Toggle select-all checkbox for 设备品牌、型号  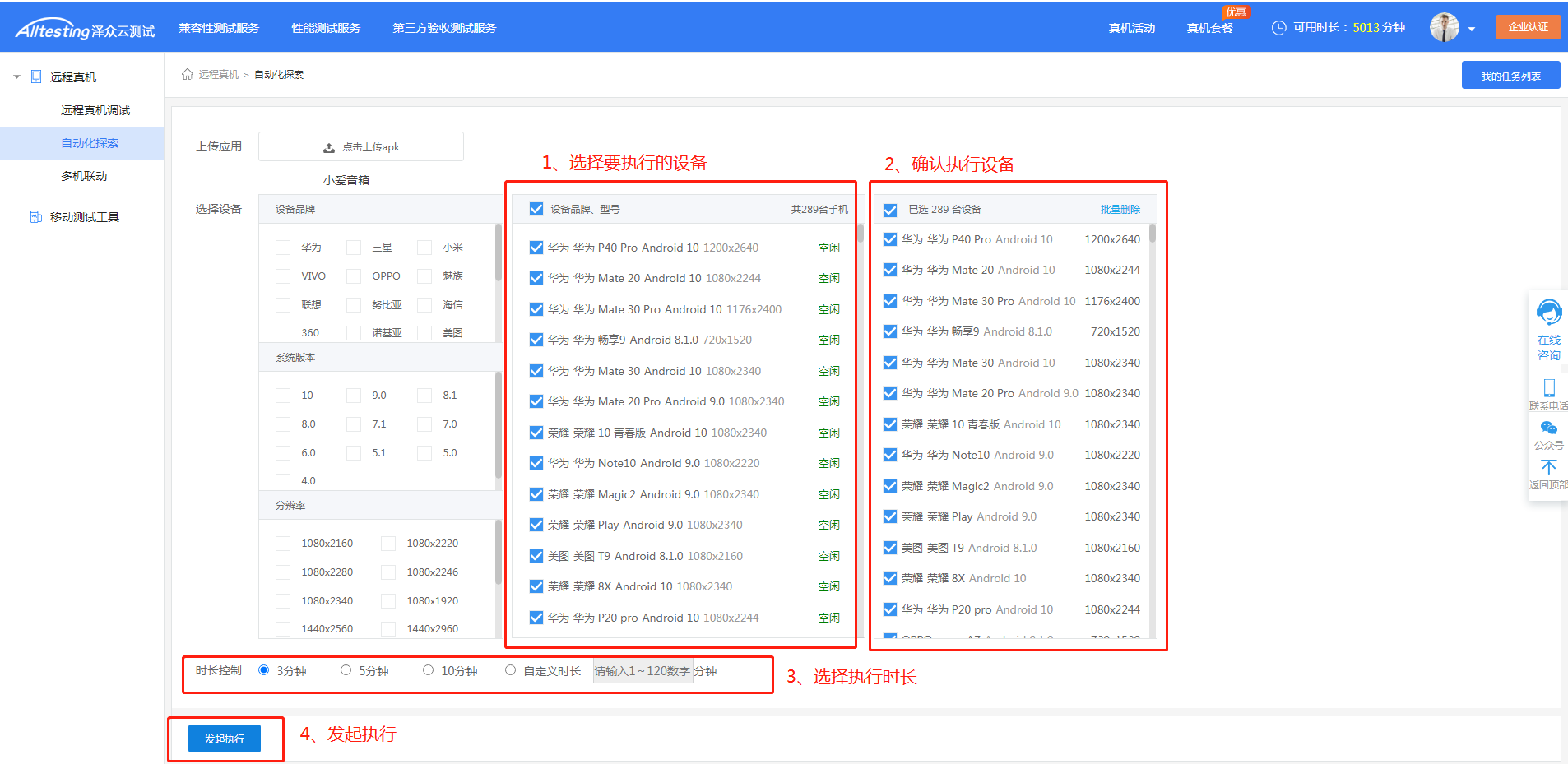click(x=536, y=210)
